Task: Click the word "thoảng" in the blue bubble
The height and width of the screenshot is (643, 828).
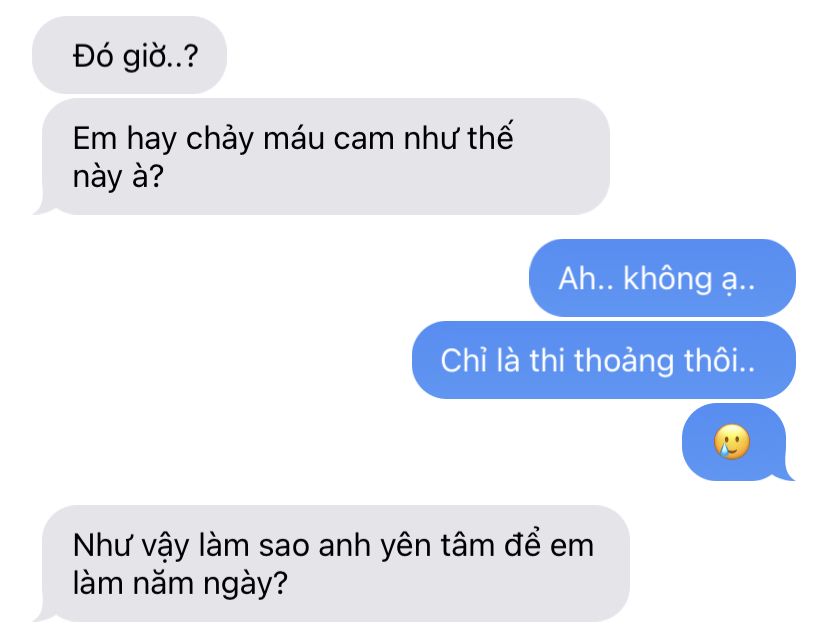Action: tap(624, 362)
